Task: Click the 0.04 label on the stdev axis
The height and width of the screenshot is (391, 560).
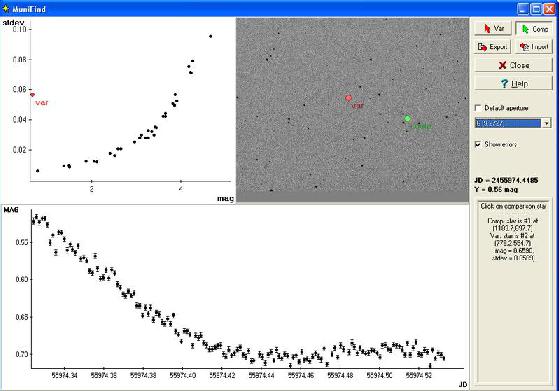Action: click(x=20, y=120)
